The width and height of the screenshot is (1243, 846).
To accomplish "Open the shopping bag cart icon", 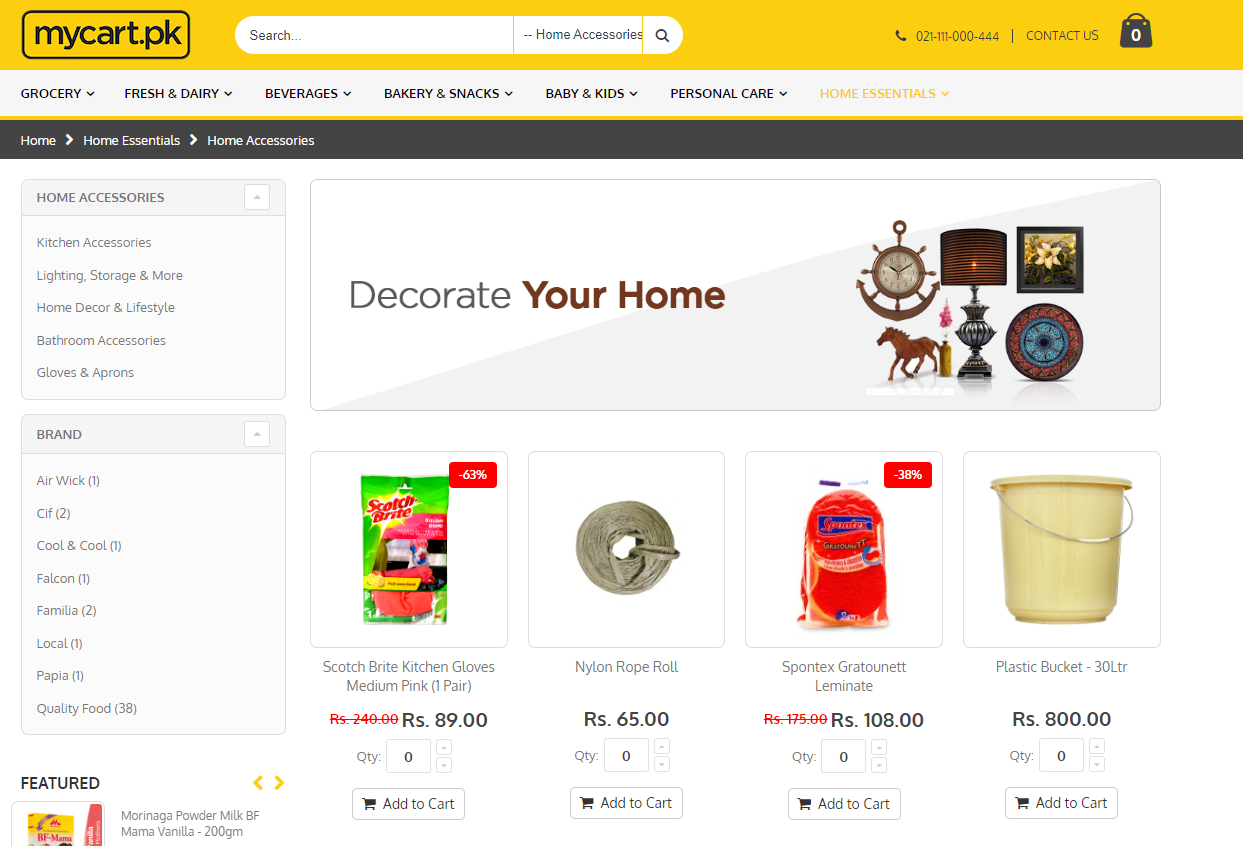I will click(1136, 31).
